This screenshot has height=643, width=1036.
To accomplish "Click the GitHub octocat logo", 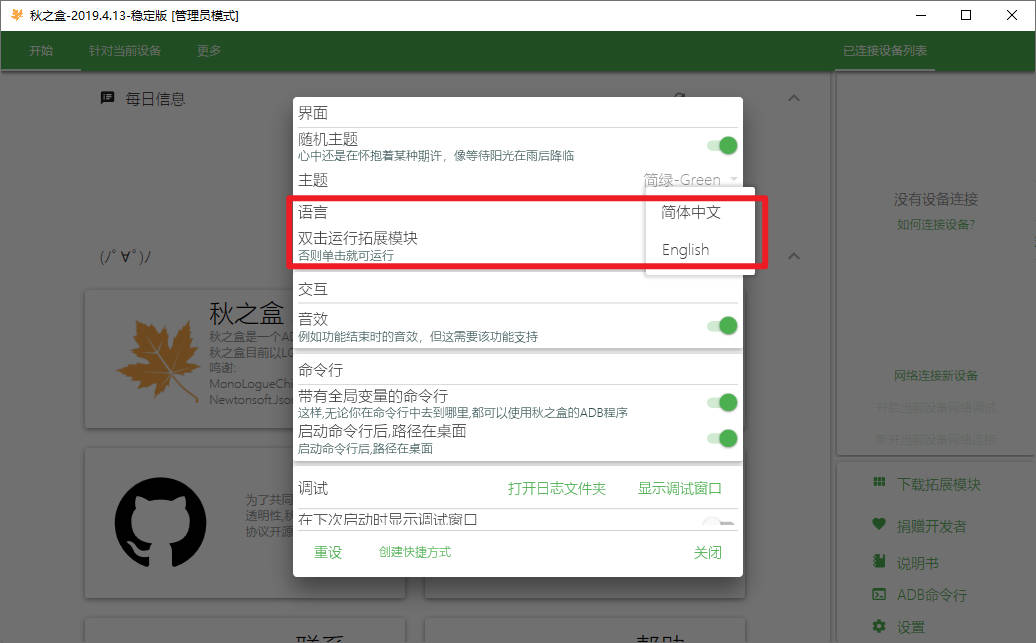I will (x=160, y=522).
